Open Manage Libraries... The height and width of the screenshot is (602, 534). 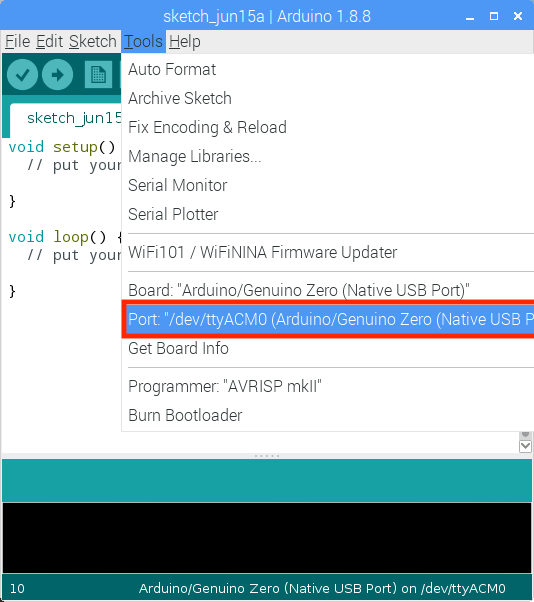pos(327,156)
